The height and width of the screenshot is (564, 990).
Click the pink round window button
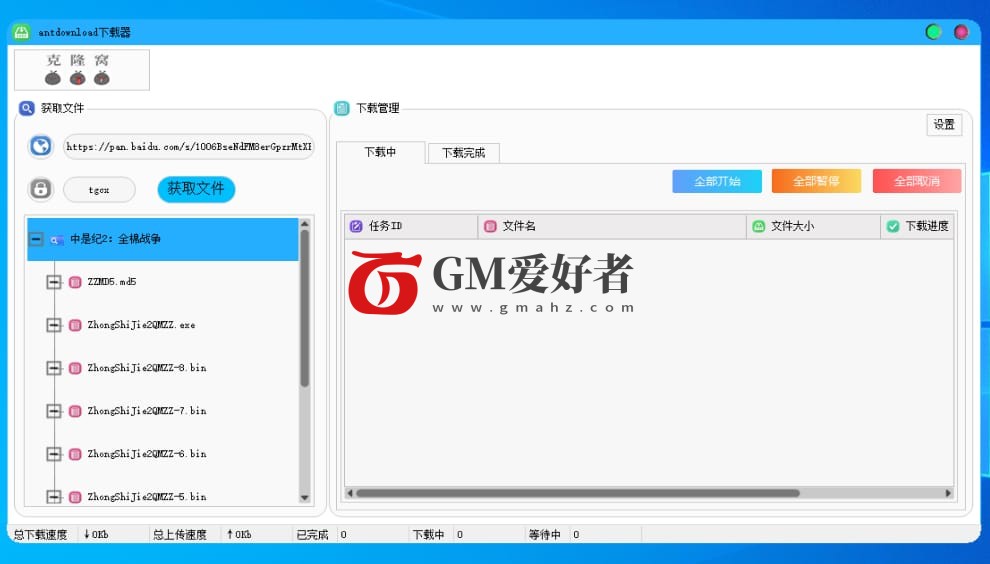pyautogui.click(x=961, y=32)
